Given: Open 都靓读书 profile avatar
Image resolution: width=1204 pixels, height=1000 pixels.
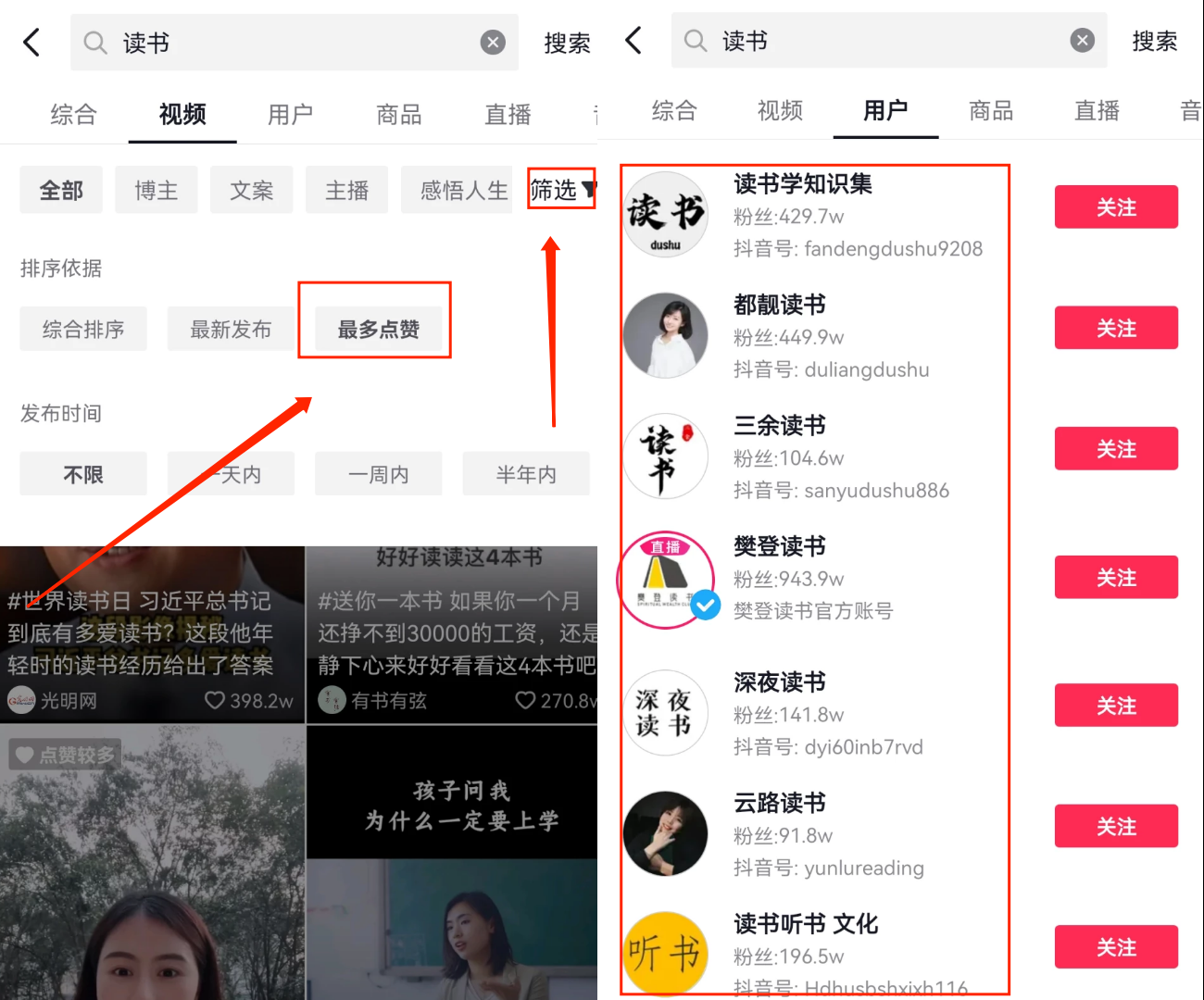Looking at the screenshot, I should click(665, 335).
